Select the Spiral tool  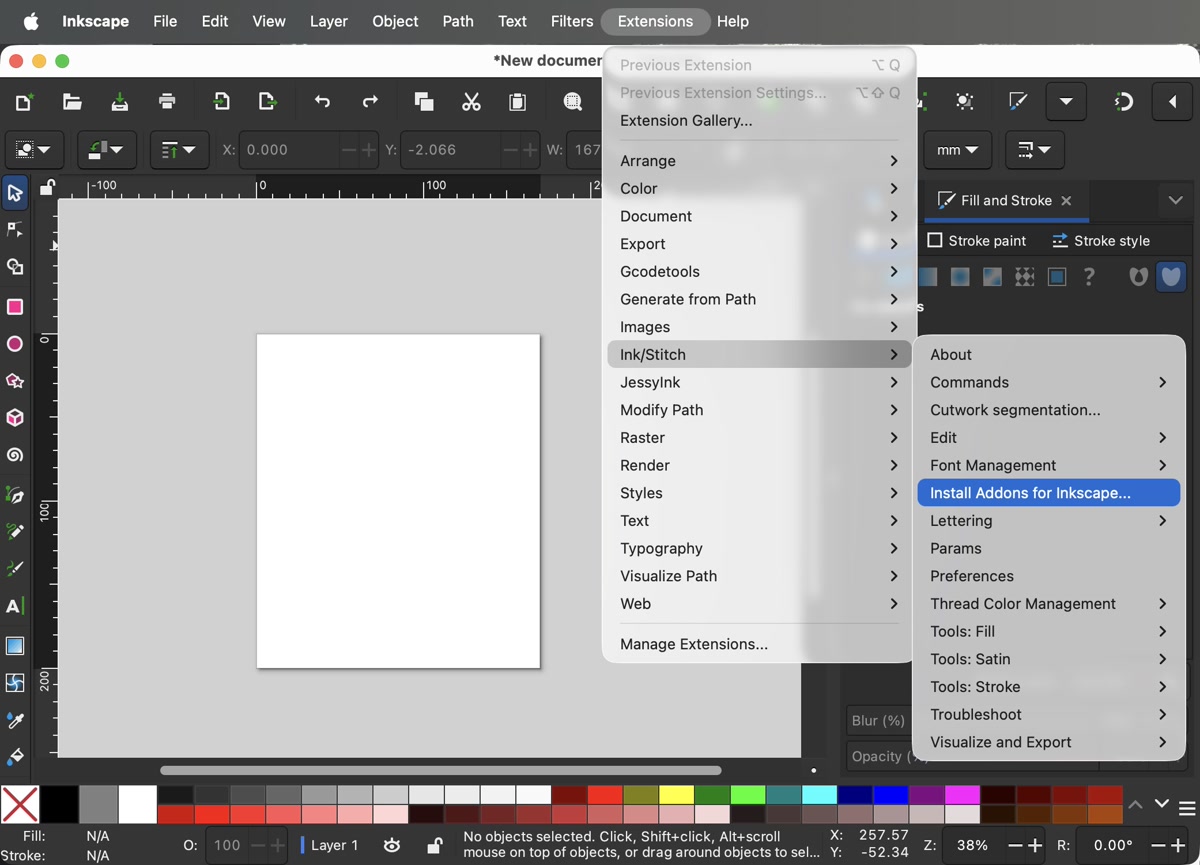coord(15,455)
